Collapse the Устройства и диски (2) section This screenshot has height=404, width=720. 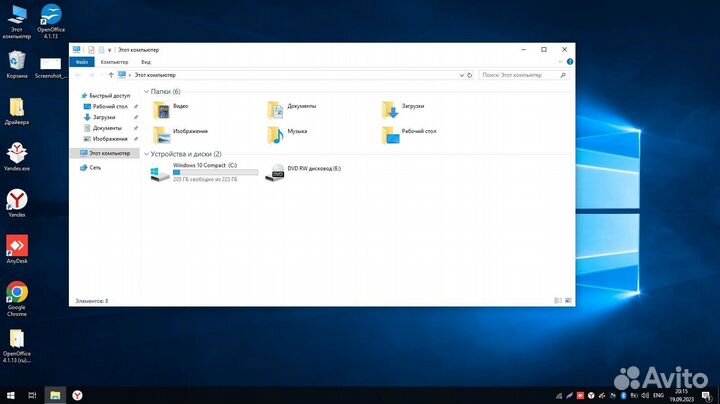(x=146, y=154)
